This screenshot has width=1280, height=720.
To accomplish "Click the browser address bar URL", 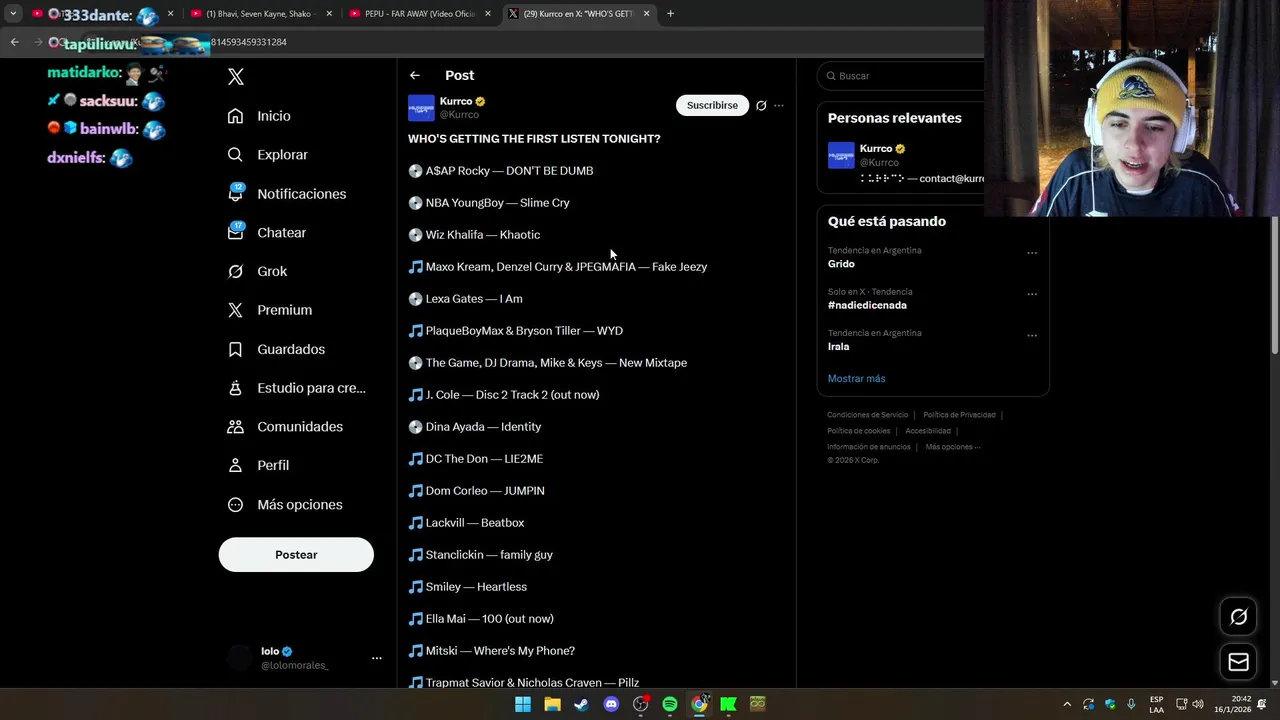I will point(248,42).
